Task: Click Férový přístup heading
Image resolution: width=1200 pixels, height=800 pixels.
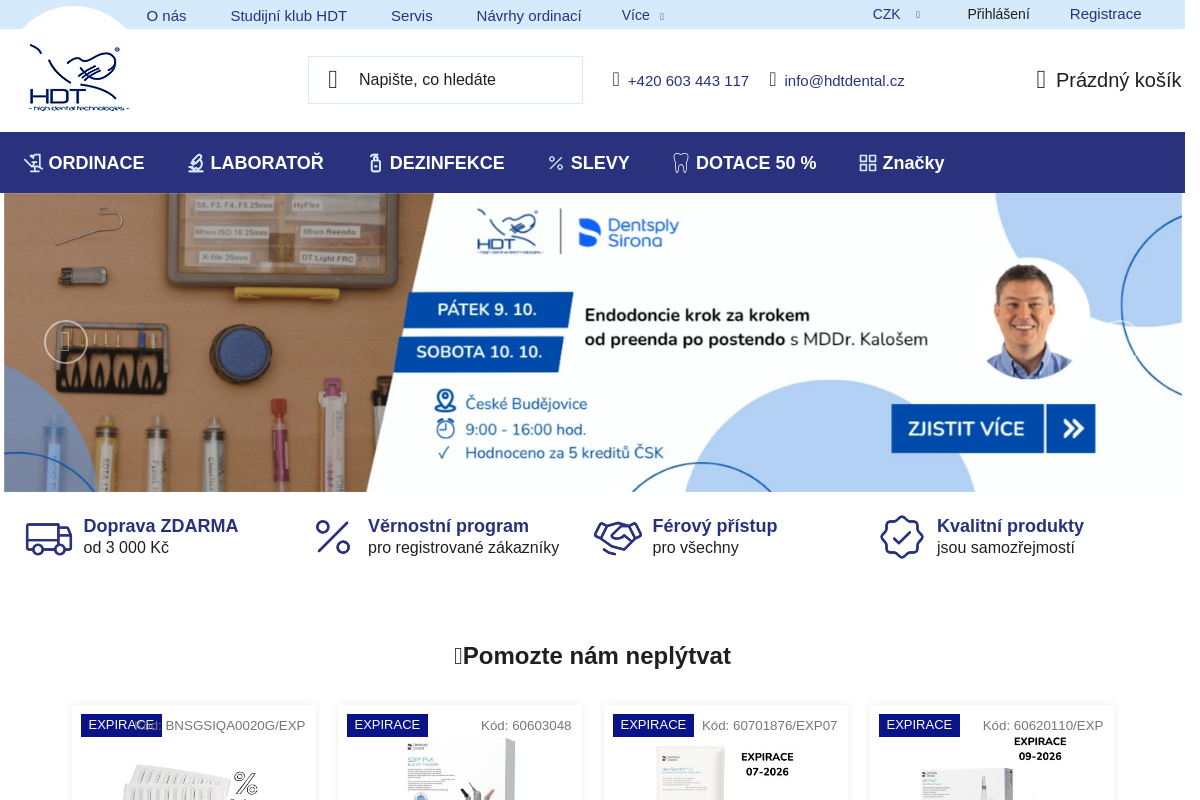Action: pyautogui.click(x=715, y=526)
